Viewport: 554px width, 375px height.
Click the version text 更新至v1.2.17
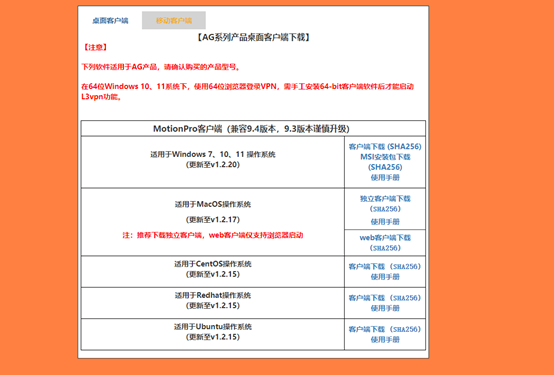213,219
